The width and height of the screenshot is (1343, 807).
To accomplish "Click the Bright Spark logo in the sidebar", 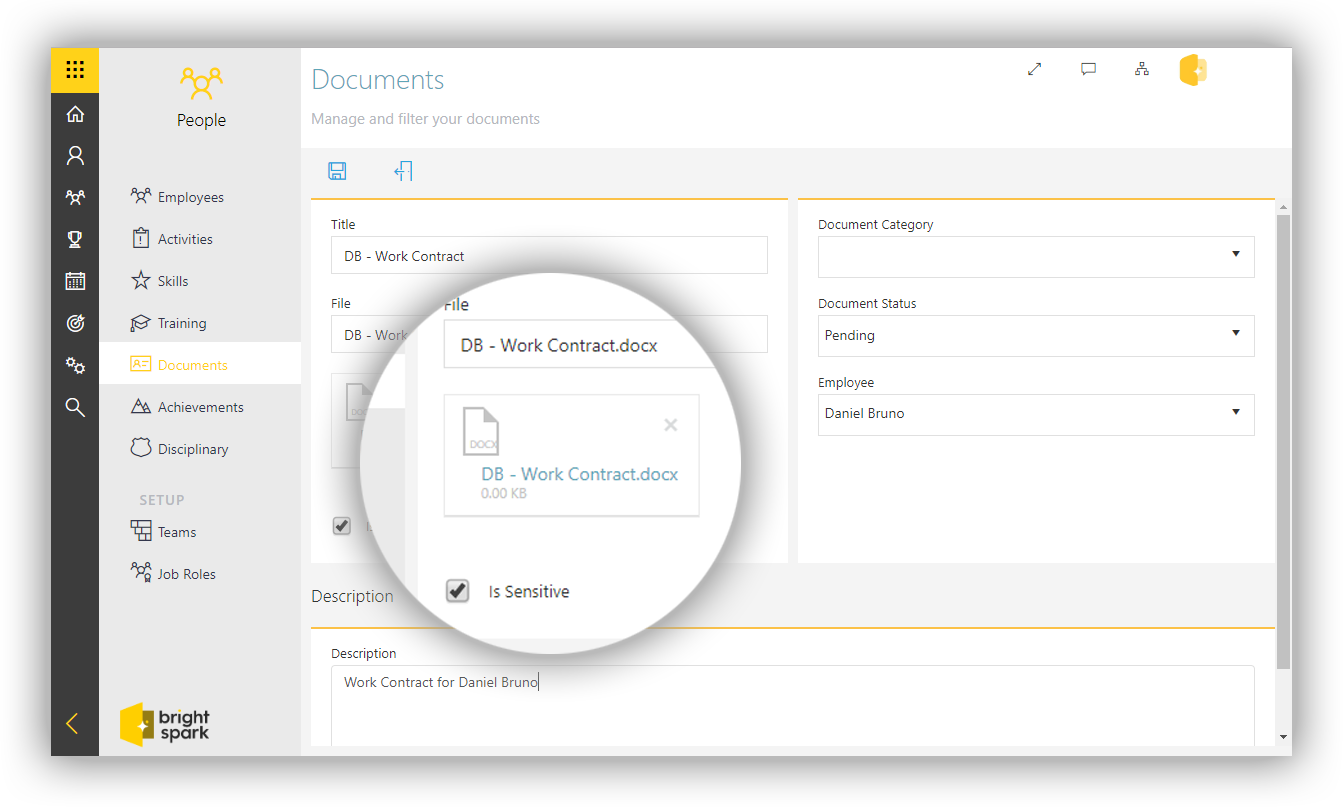I will [x=165, y=725].
